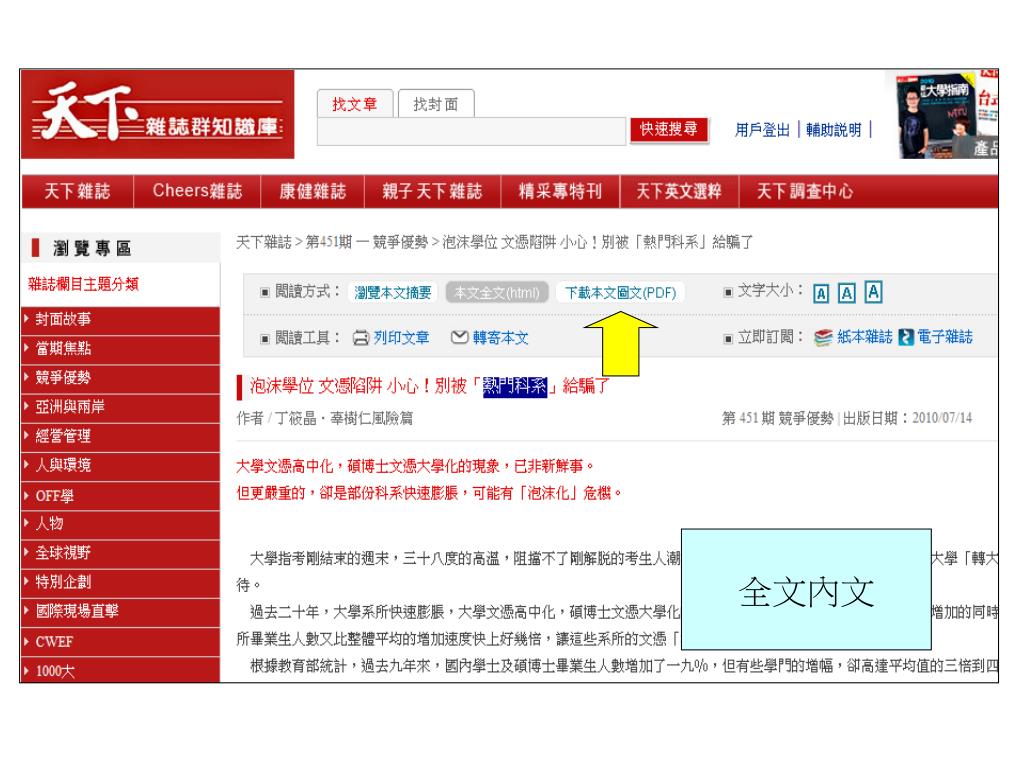Open the 康健雜誌 navigation menu
Viewport: 1024px width, 768px height.
313,191
